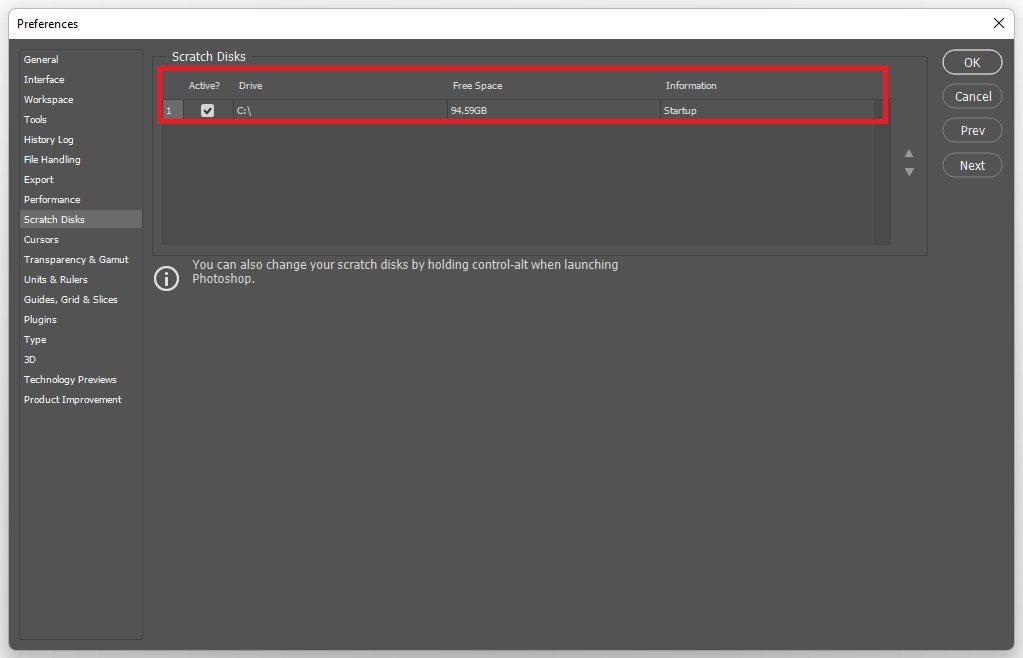This screenshot has height=658, width=1023.
Task: Select Units & Rulers category
Action: (56, 280)
